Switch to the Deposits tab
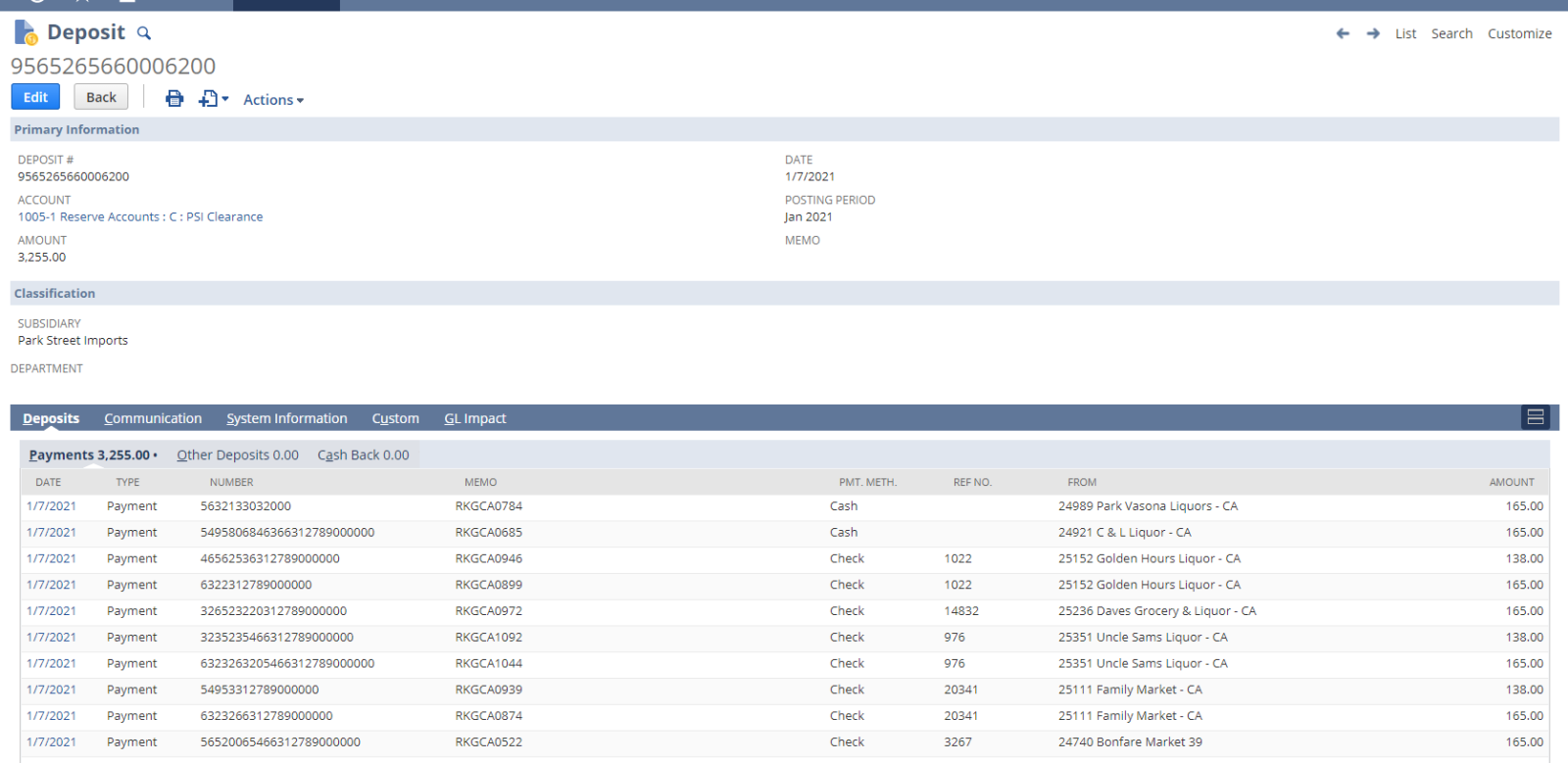 [x=51, y=418]
